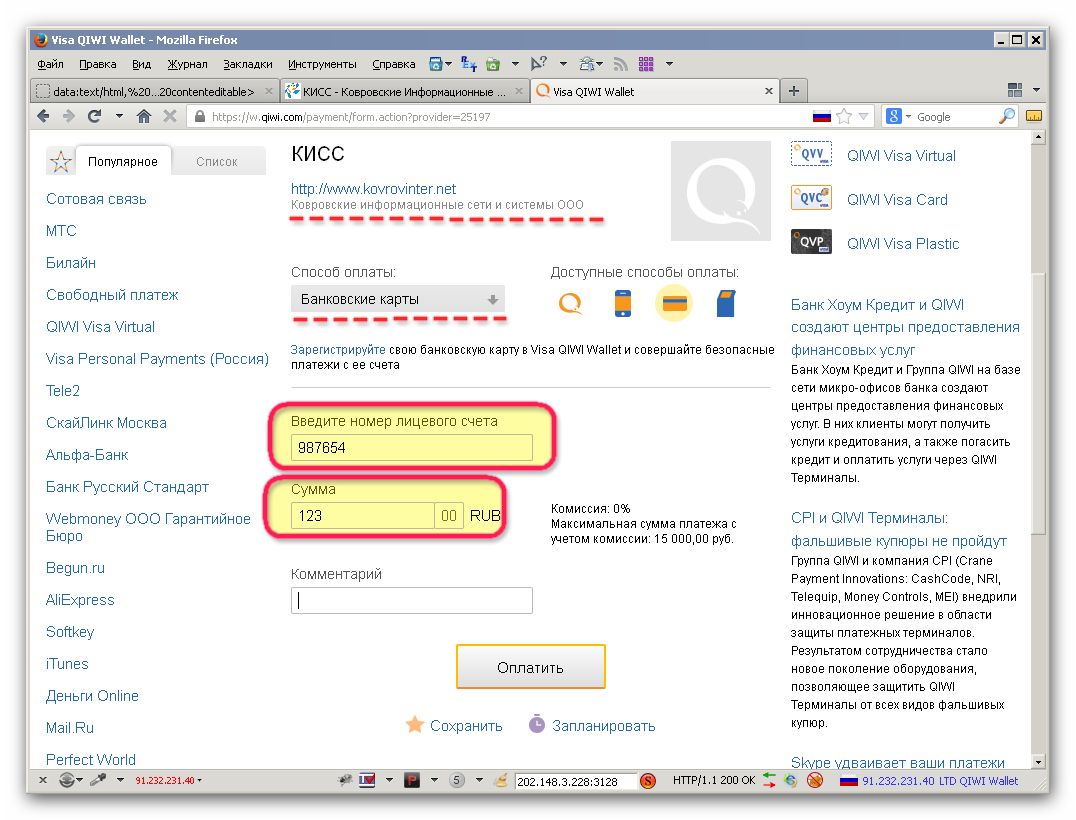Click the Зарегистрируйте link
1076x820 pixels.
coord(338,350)
